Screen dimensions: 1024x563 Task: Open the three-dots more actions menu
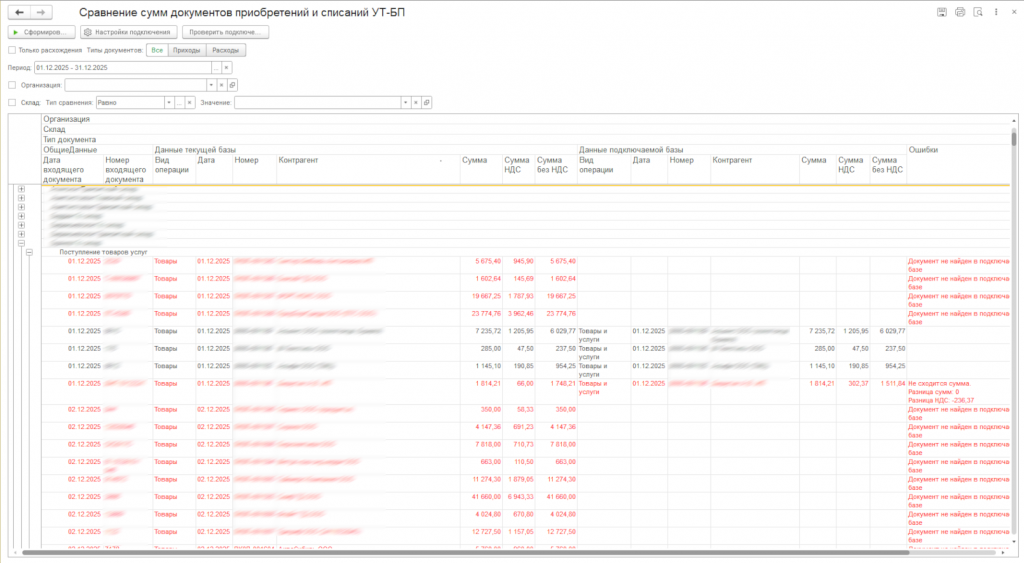click(x=996, y=12)
